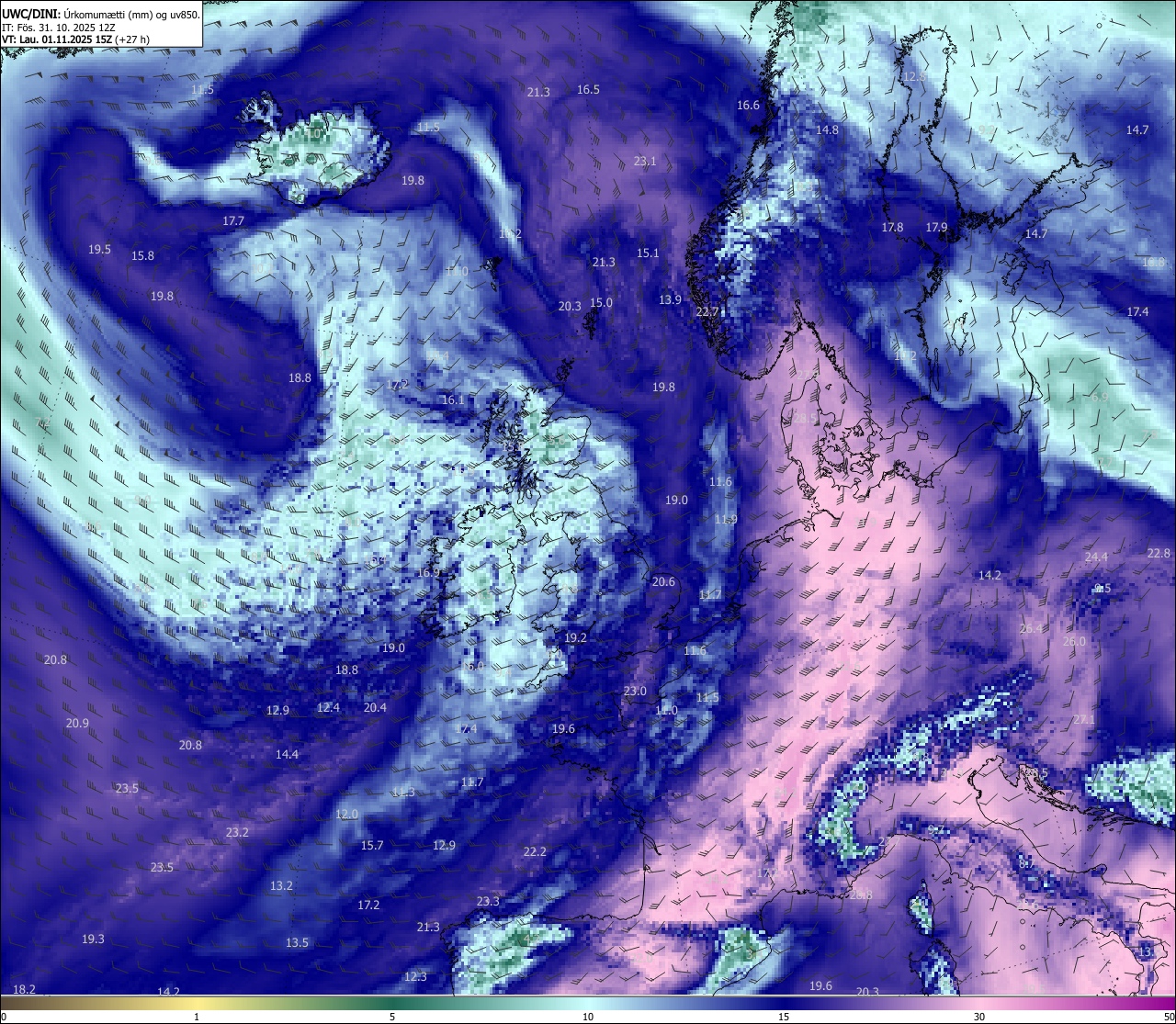Image resolution: width=1176 pixels, height=1024 pixels.
Task: Click the 26.4 value over central Europe
Action: click(x=1031, y=628)
